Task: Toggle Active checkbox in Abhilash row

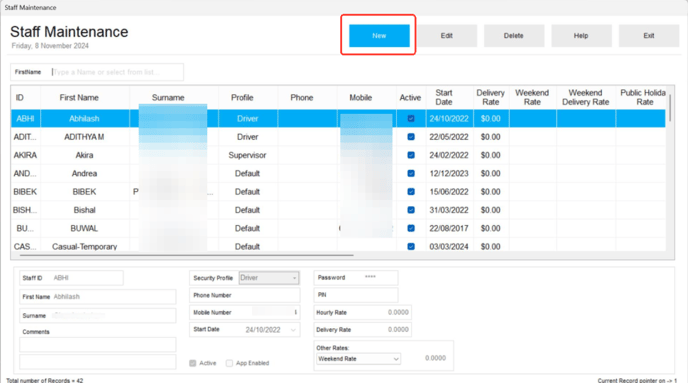Action: click(411, 118)
